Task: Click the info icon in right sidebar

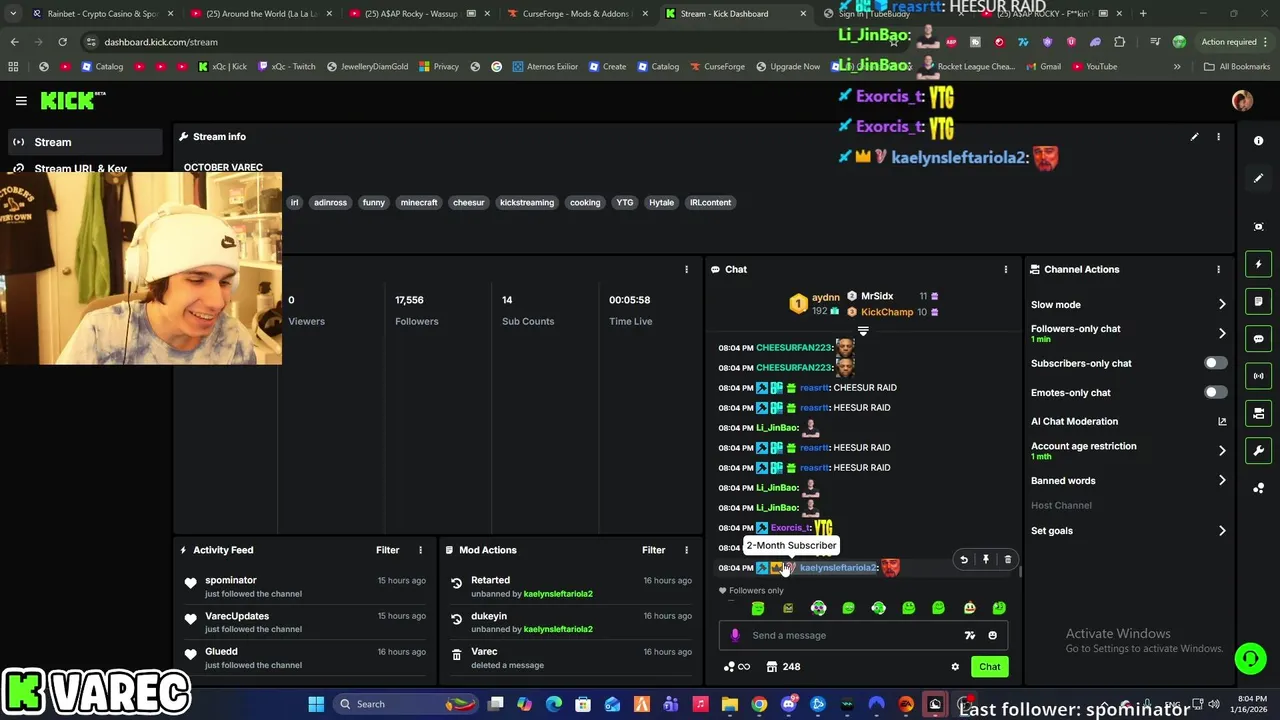Action: pos(1258,141)
